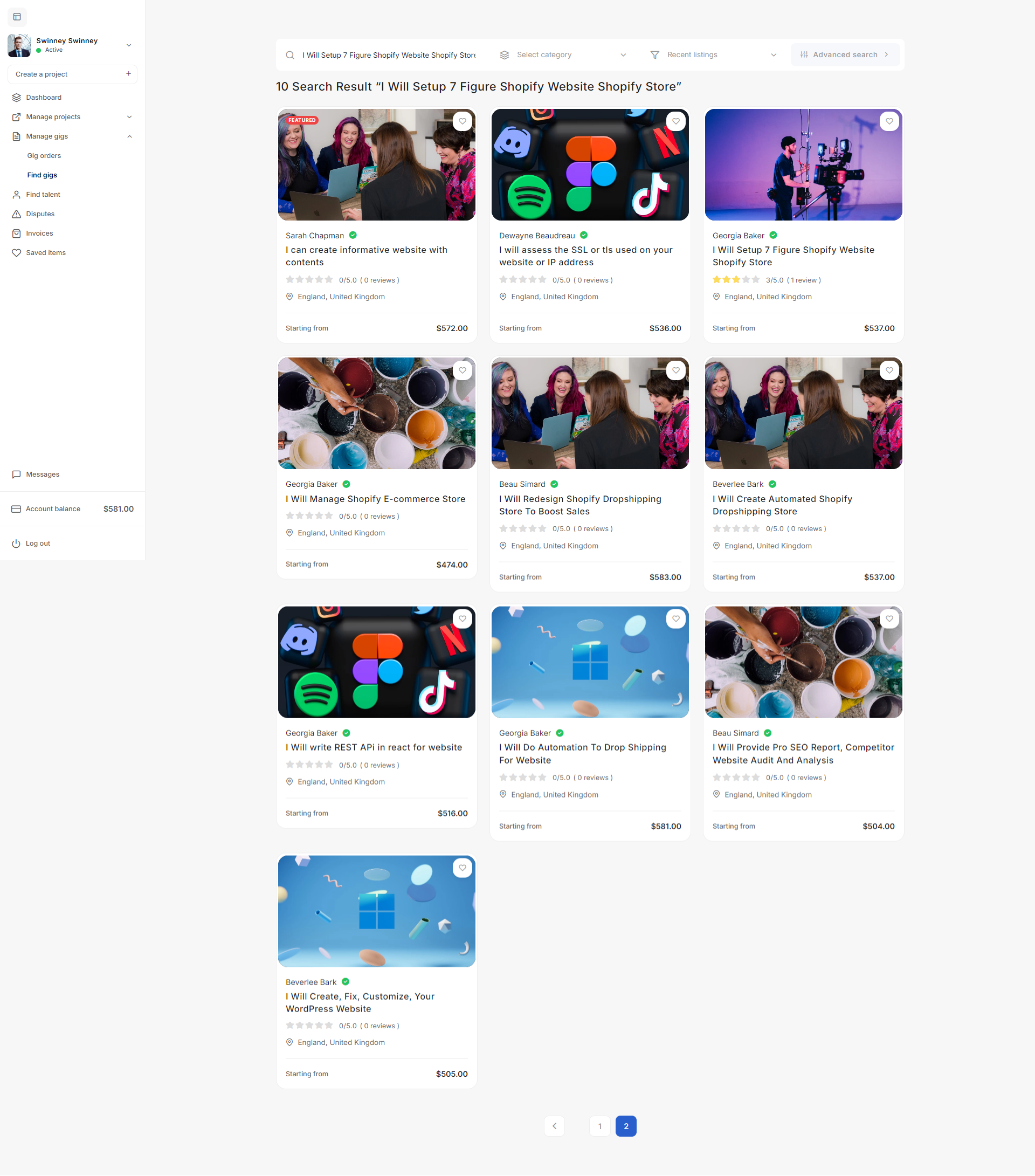This screenshot has height=1176, width=1035.
Task: Click the Log out power icon
Action: click(16, 543)
